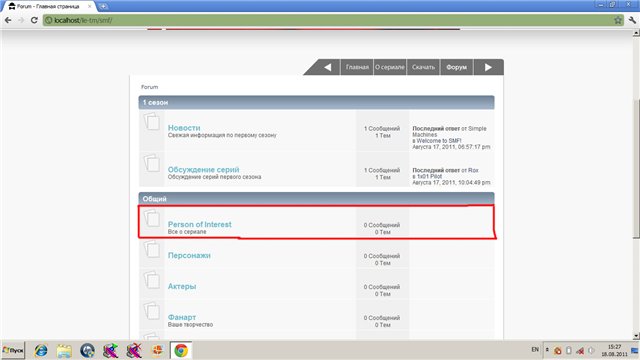Select the Форум navigation tab
The image size is (640, 360).
click(x=456, y=67)
